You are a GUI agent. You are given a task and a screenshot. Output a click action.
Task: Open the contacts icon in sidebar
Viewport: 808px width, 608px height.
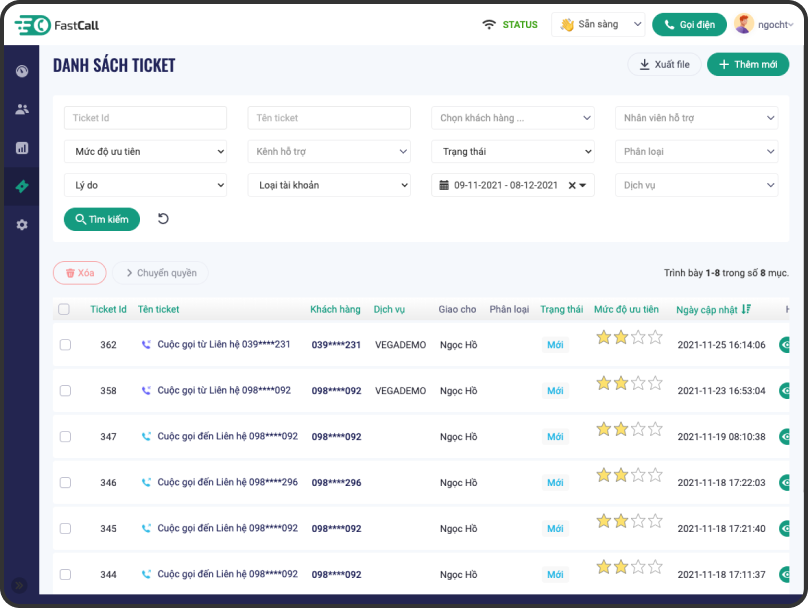pyautogui.click(x=22, y=109)
